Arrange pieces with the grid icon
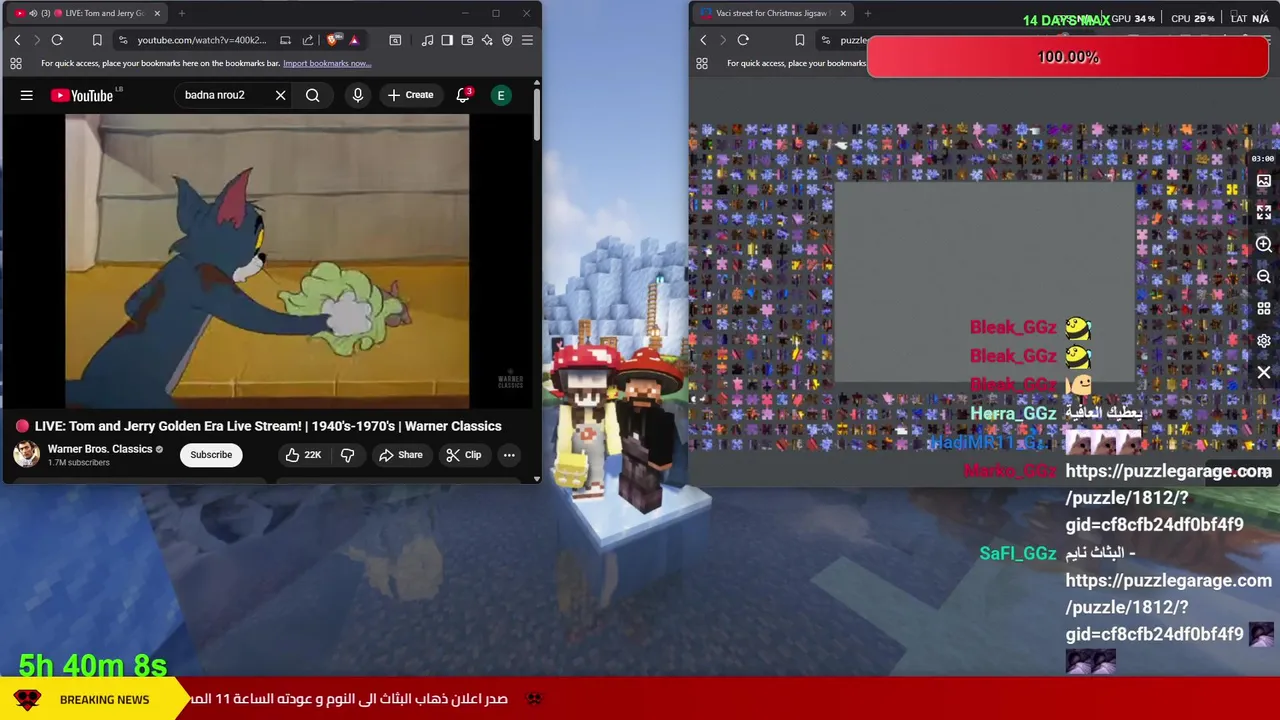This screenshot has height=720, width=1280. pos(1264,309)
